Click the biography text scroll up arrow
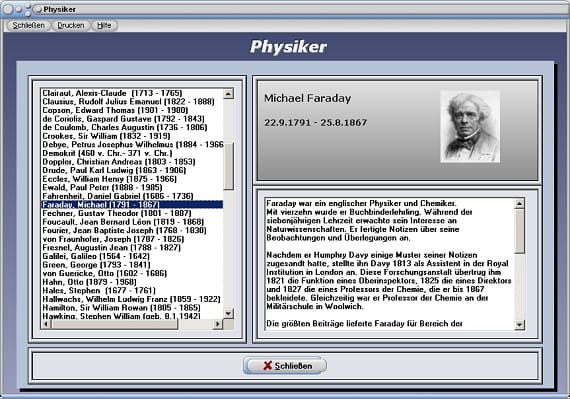The height and width of the screenshot is (399, 570). tap(519, 203)
